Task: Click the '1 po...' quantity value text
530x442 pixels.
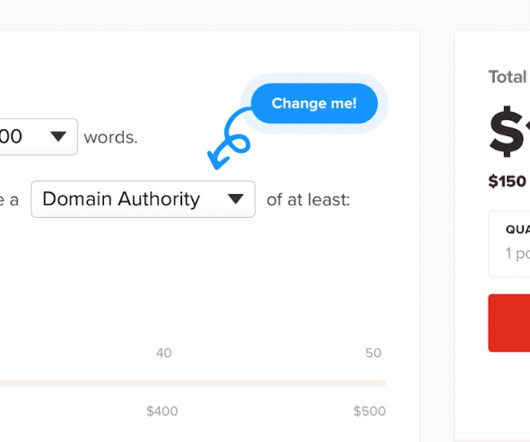Action: point(517,253)
